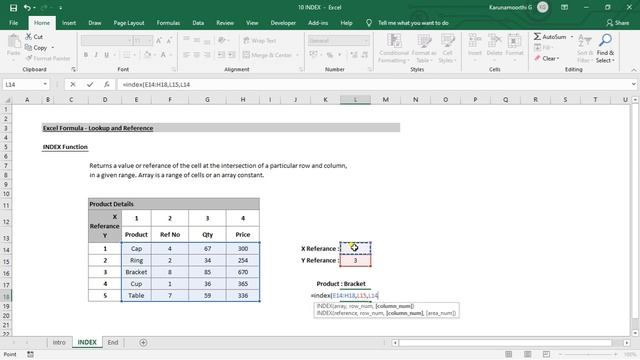Click the Select All corner triangle
This screenshot has width=640, height=360.
click(7, 100)
